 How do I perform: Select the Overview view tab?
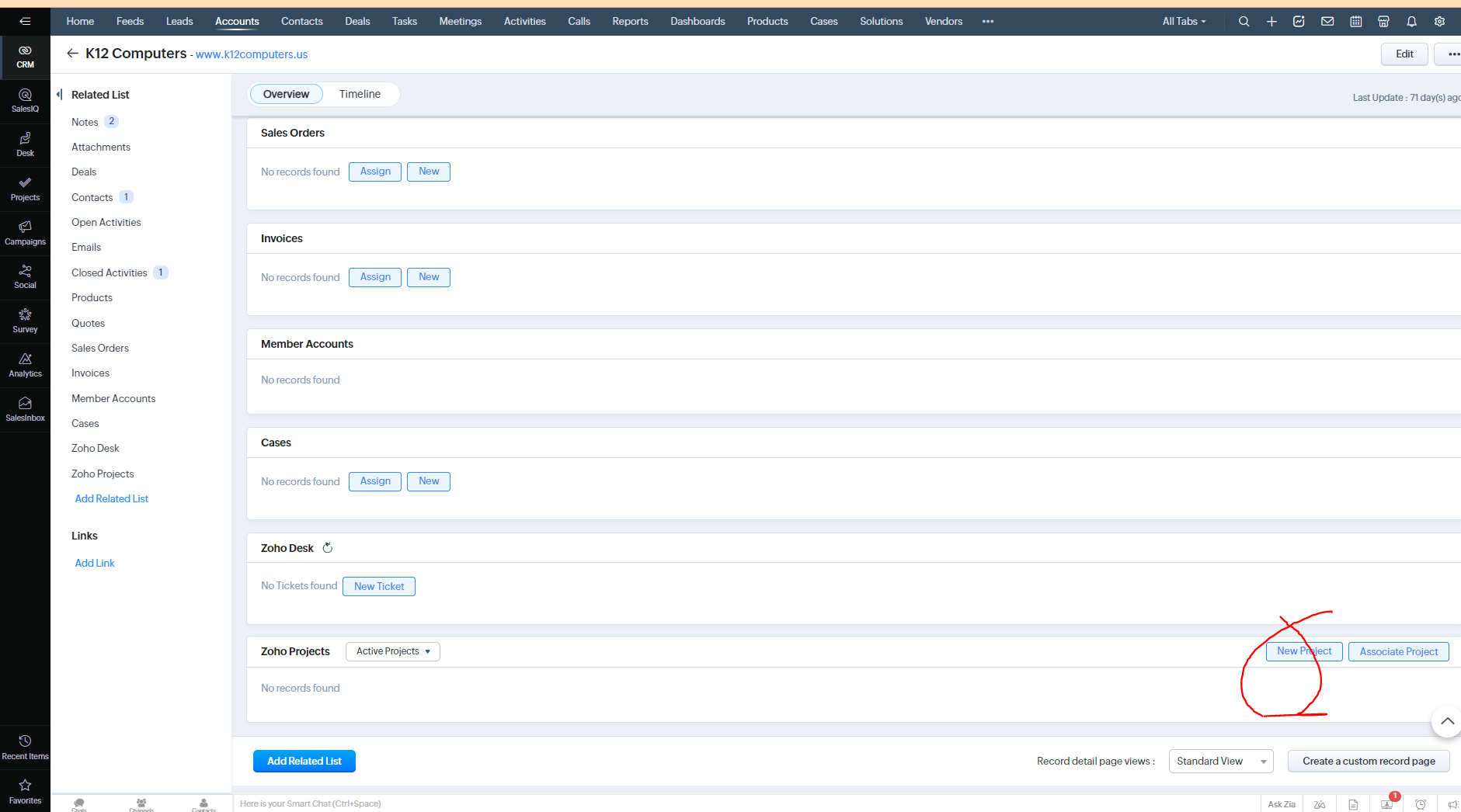click(286, 94)
